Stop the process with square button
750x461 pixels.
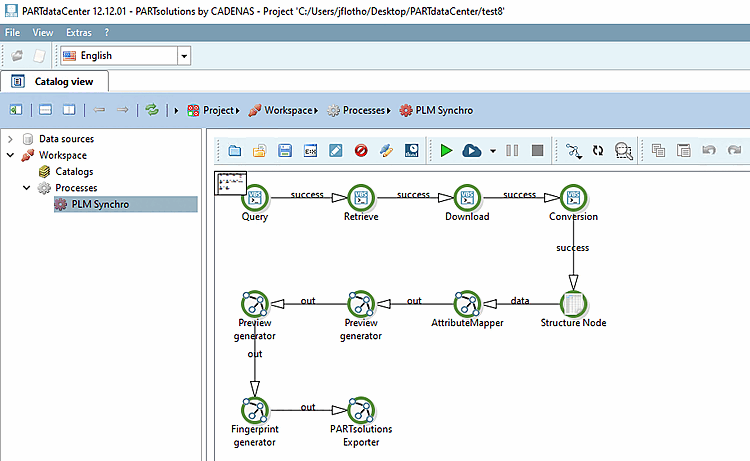[x=538, y=151]
